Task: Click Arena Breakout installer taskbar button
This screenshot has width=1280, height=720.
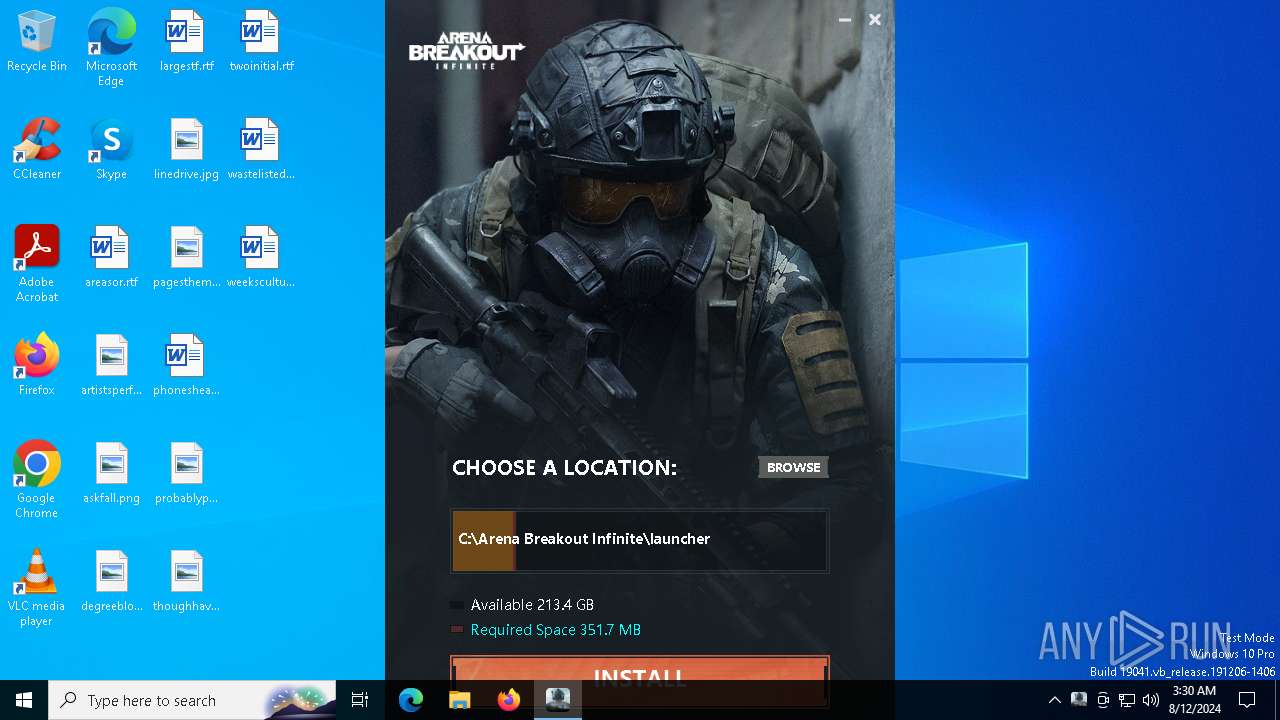Action: [x=557, y=700]
